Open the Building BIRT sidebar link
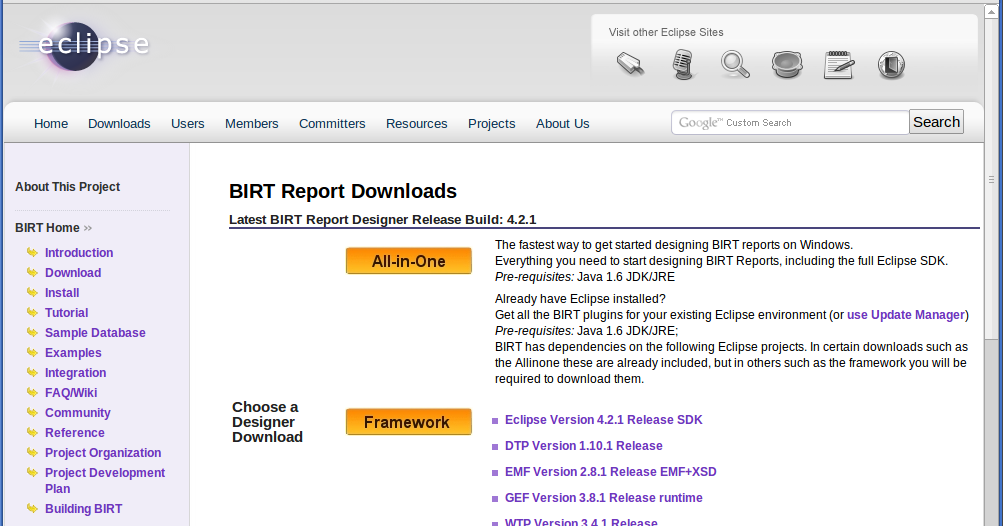The width and height of the screenshot is (1003, 526). pyautogui.click(x=83, y=509)
